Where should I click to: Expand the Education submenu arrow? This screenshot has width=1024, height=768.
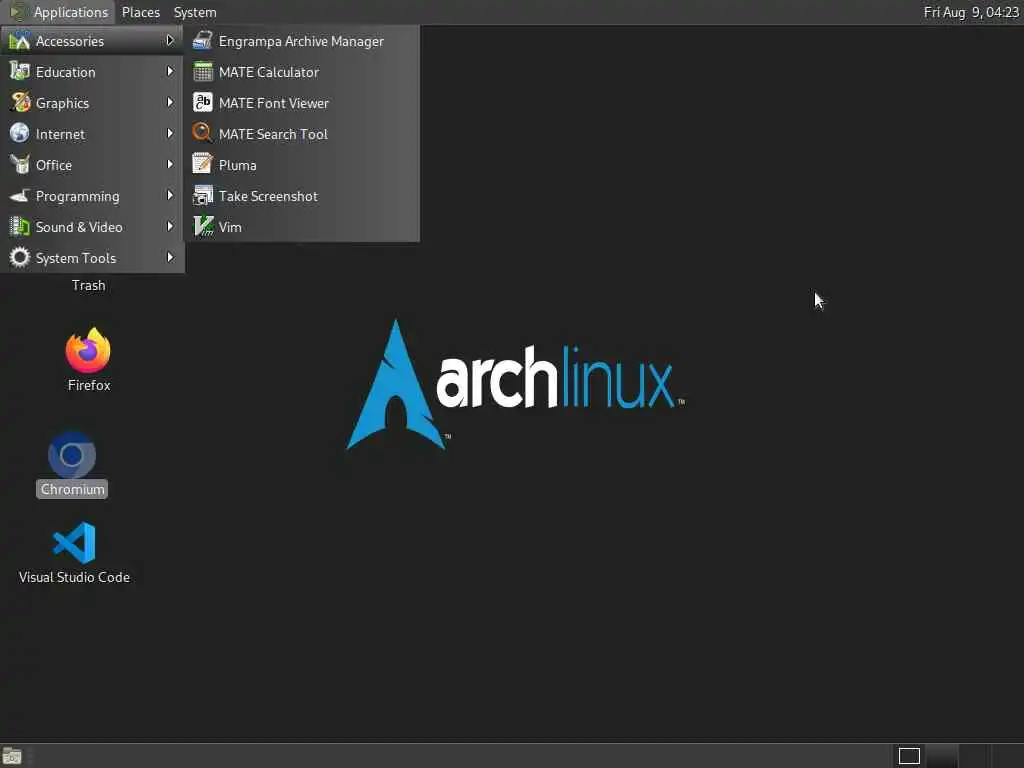pyautogui.click(x=170, y=71)
